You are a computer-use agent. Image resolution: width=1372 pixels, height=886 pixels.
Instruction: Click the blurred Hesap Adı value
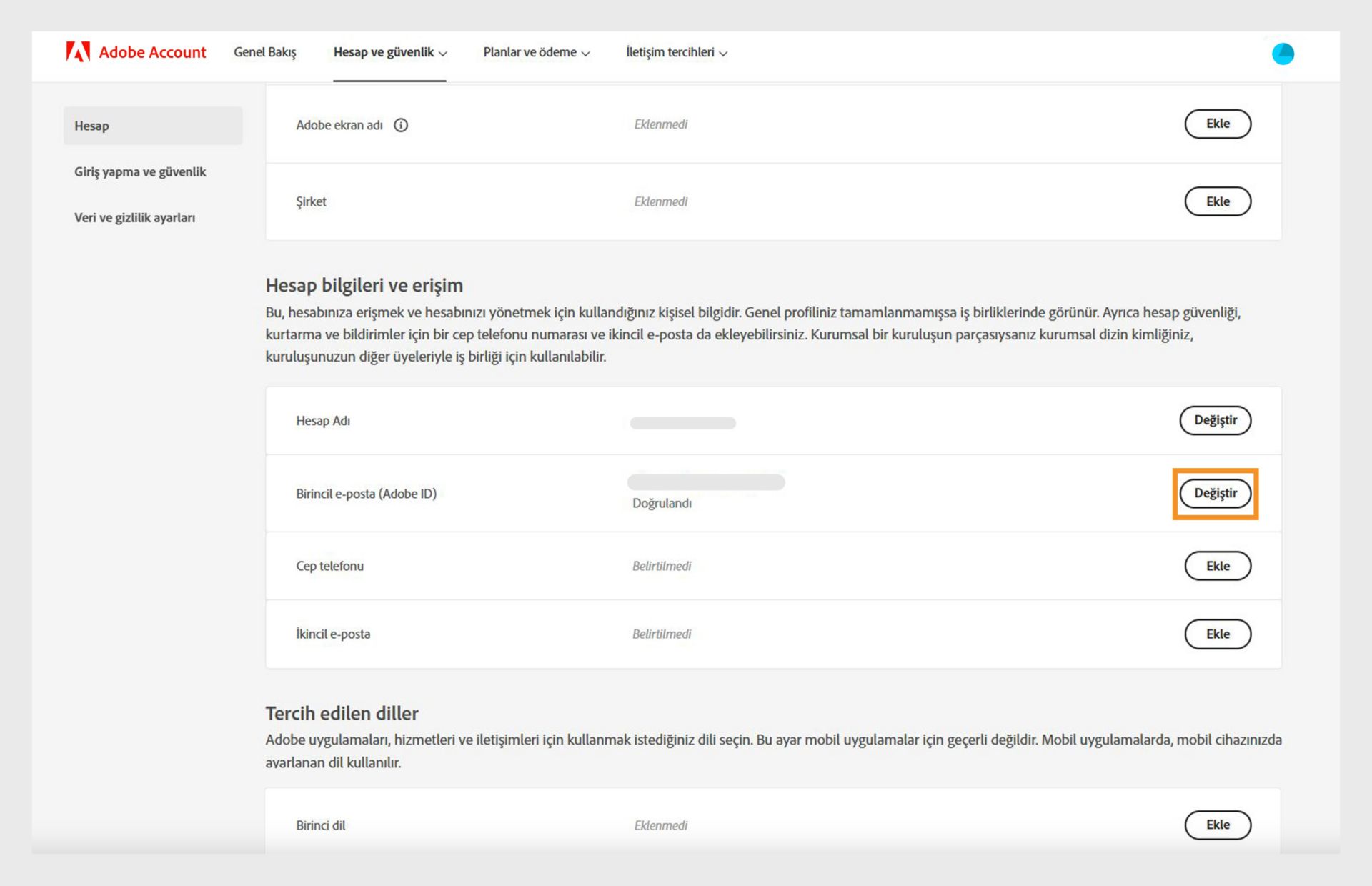[x=682, y=423]
